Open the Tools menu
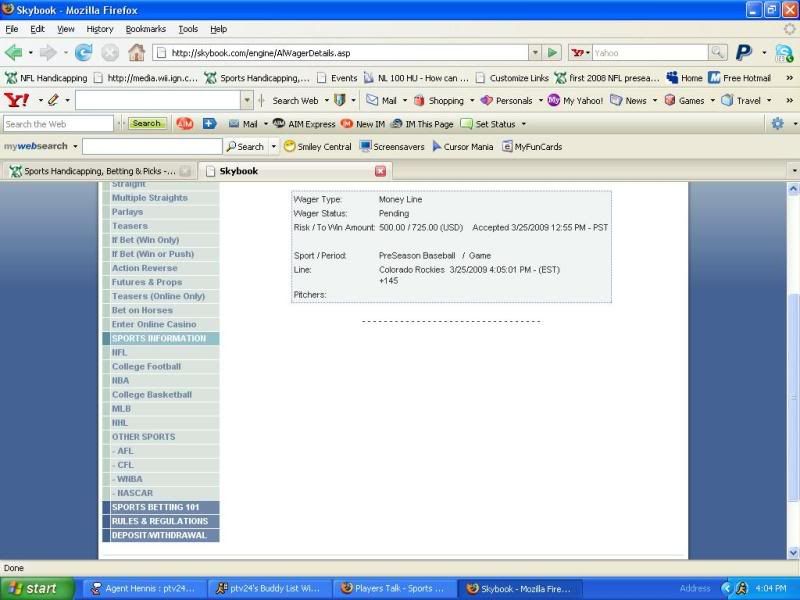 pos(188,29)
